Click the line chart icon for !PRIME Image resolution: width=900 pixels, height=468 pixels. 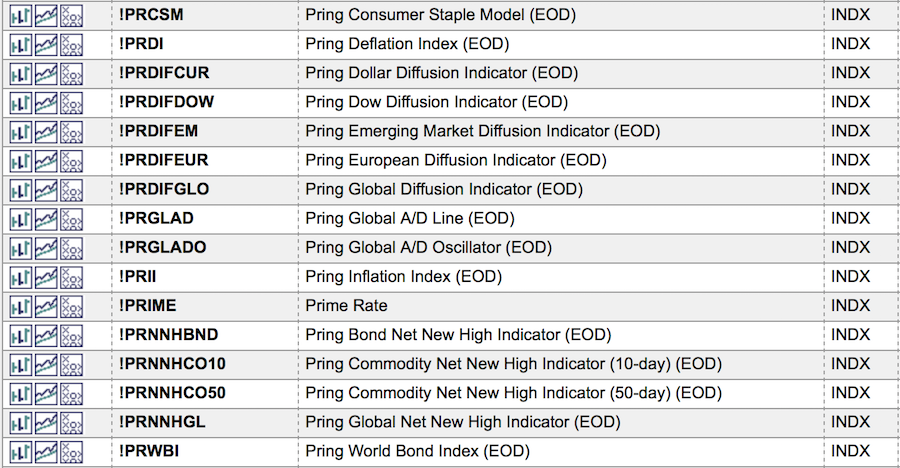(46, 306)
